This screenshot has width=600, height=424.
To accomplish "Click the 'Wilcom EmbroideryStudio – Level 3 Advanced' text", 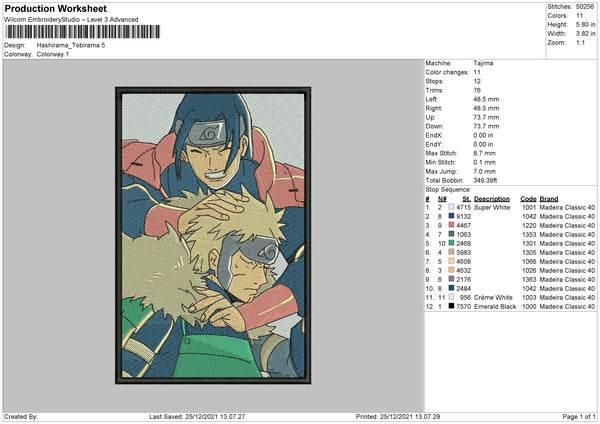I will tap(71, 20).
